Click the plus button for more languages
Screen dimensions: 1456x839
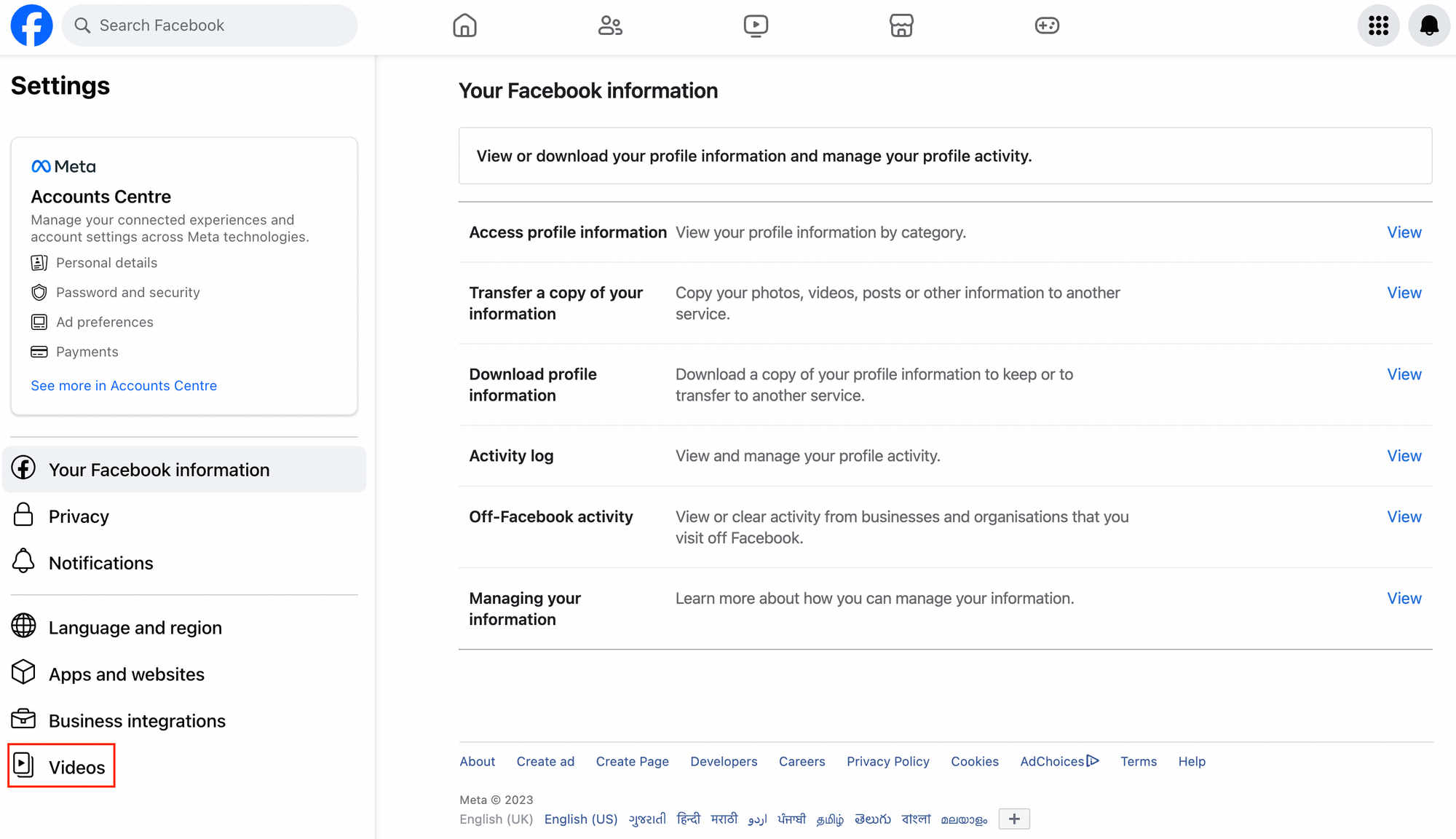(1014, 819)
